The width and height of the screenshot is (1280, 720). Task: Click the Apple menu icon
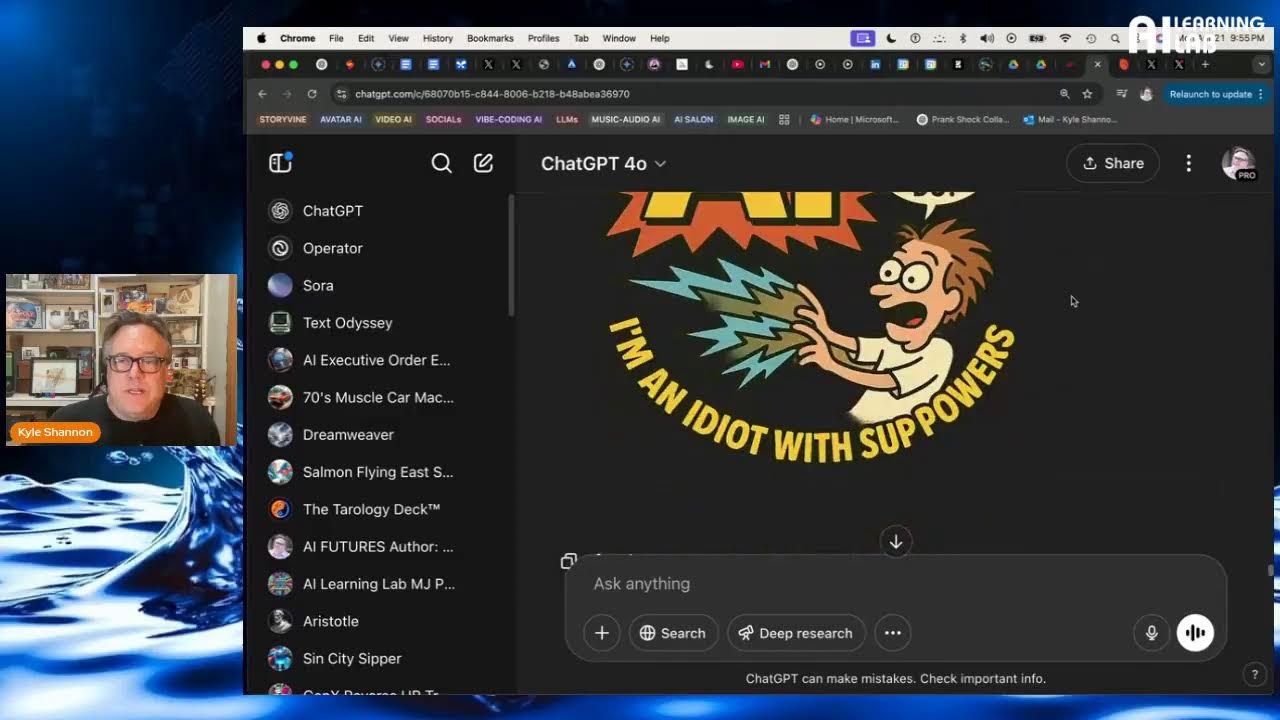262,38
